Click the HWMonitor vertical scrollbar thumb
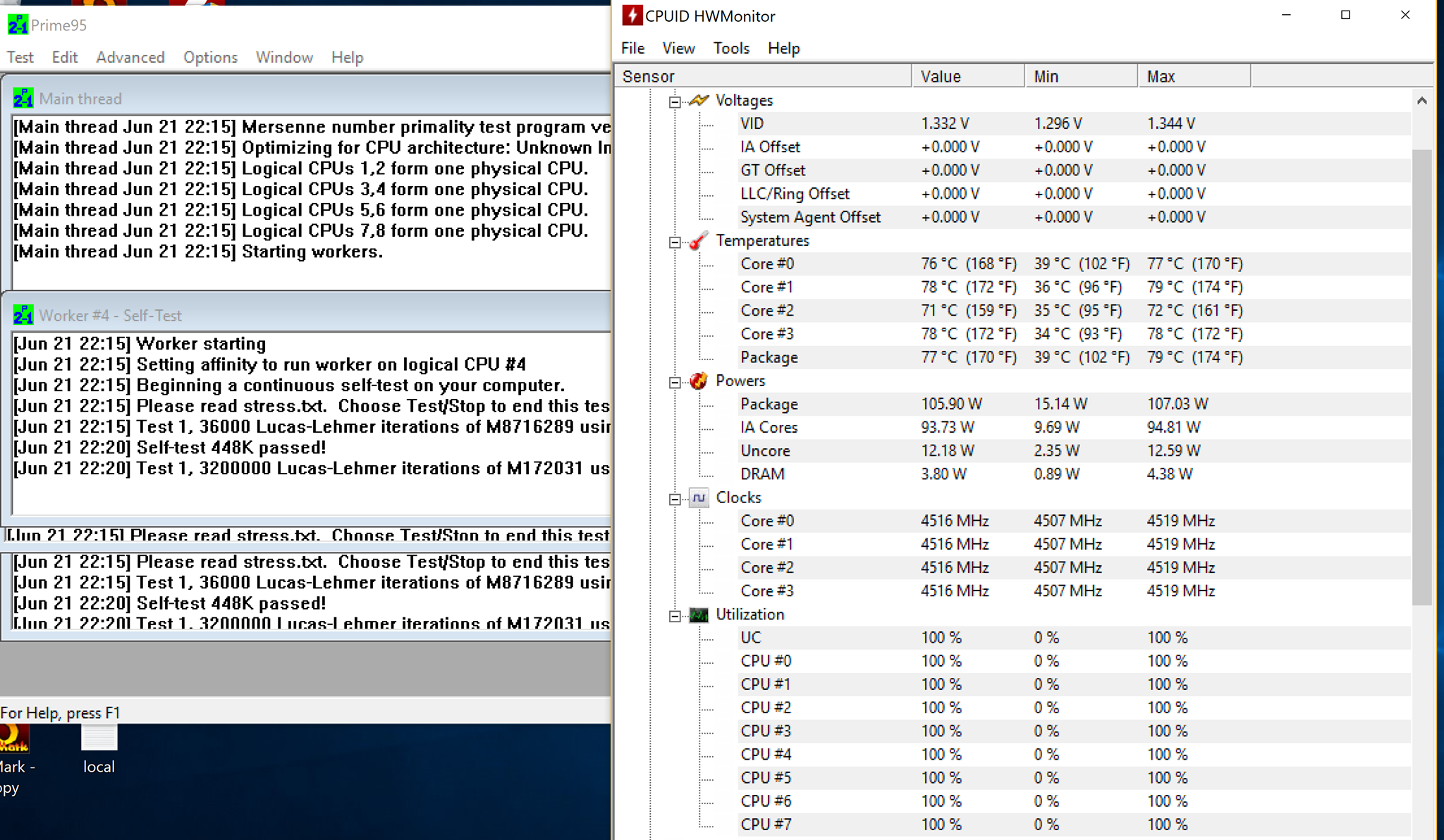1444x840 pixels. tap(1422, 377)
